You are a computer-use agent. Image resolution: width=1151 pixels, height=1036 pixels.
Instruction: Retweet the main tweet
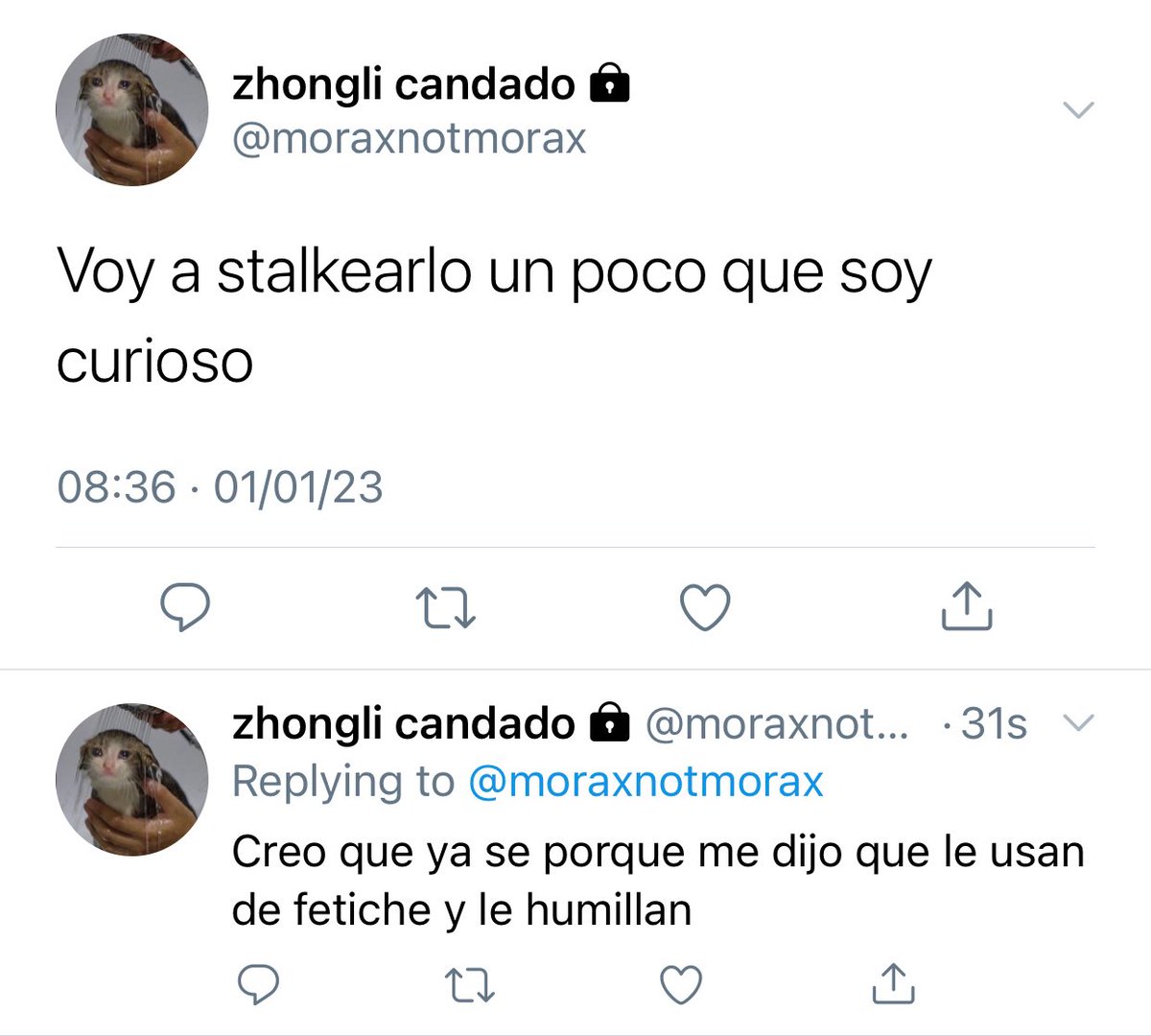[x=446, y=608]
